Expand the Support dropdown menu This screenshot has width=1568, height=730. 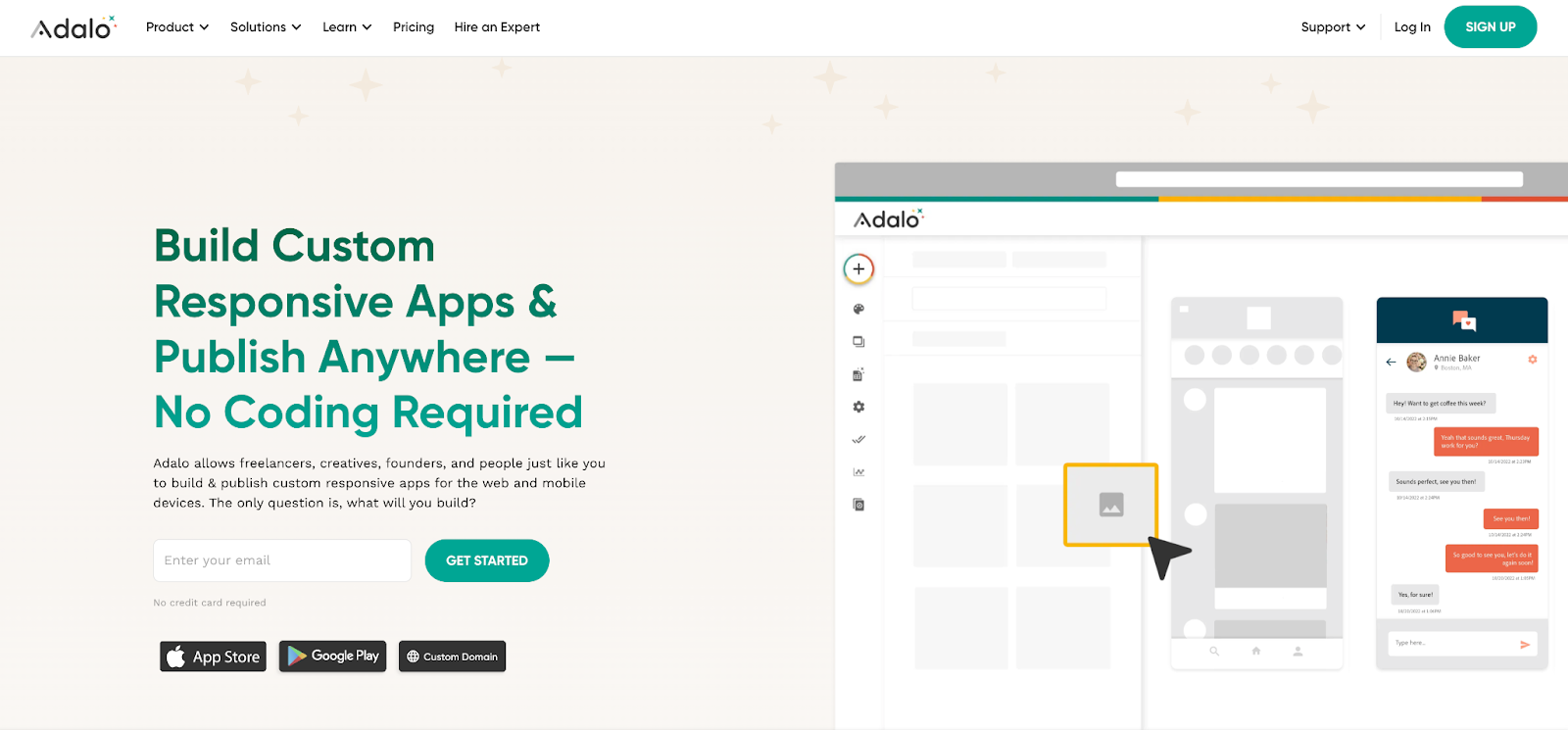[x=1333, y=27]
